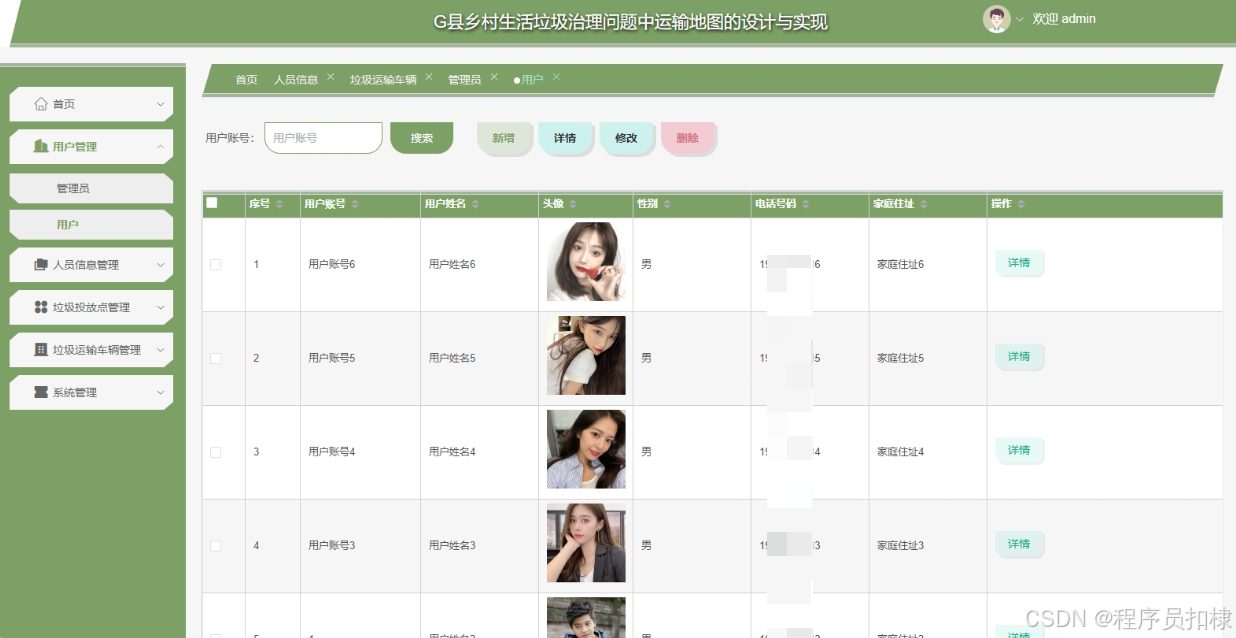Click the 系统管理 icon in sidebar
The width and height of the screenshot is (1236, 638).
point(41,392)
